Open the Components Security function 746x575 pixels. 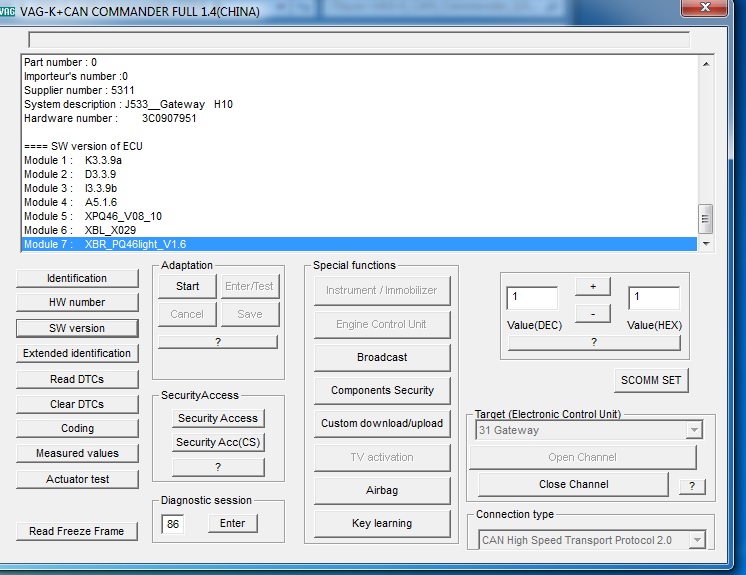(382, 390)
